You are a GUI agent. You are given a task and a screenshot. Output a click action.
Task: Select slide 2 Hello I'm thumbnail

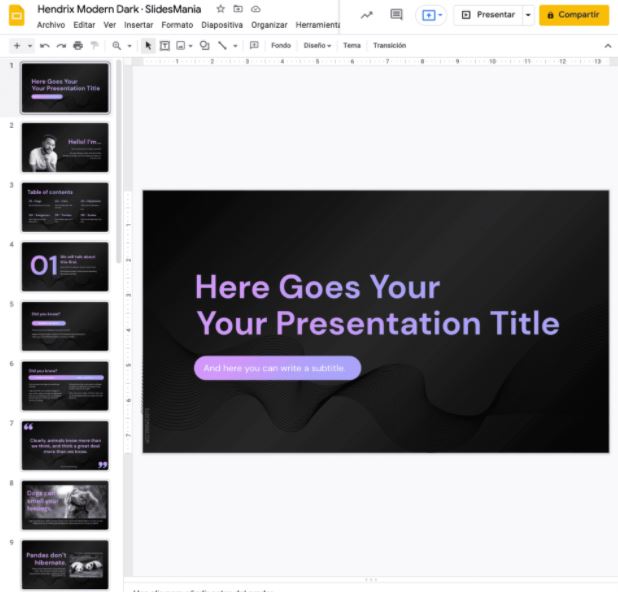click(x=65, y=147)
